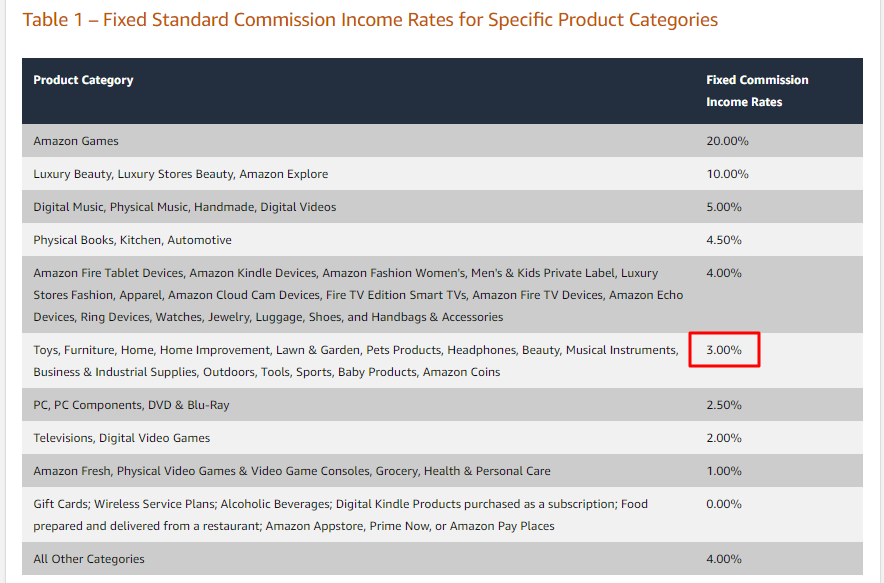Select the Amazon Games category cell
Screen dimensions: 884x583
coord(76,141)
